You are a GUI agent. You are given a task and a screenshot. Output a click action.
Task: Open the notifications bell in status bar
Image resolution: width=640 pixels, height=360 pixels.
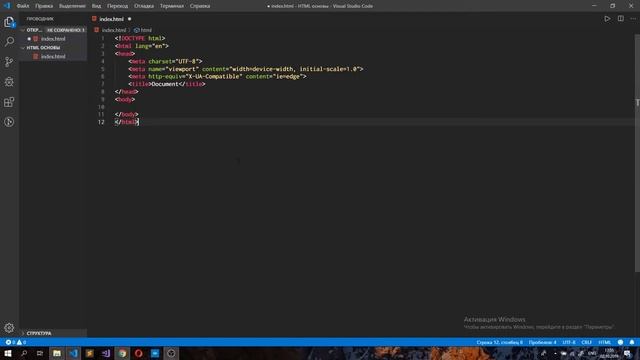[x=632, y=342]
